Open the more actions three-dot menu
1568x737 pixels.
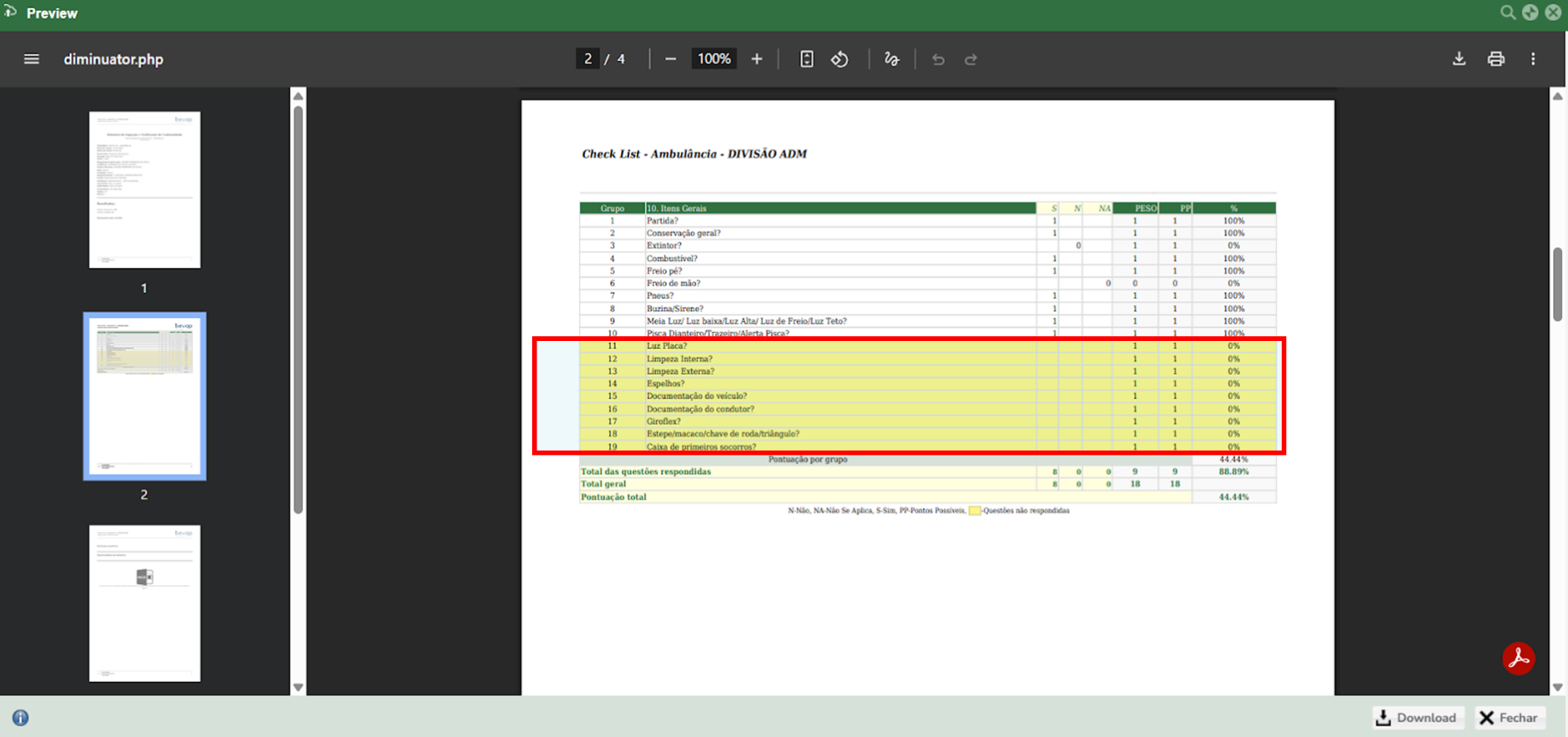tap(1533, 59)
